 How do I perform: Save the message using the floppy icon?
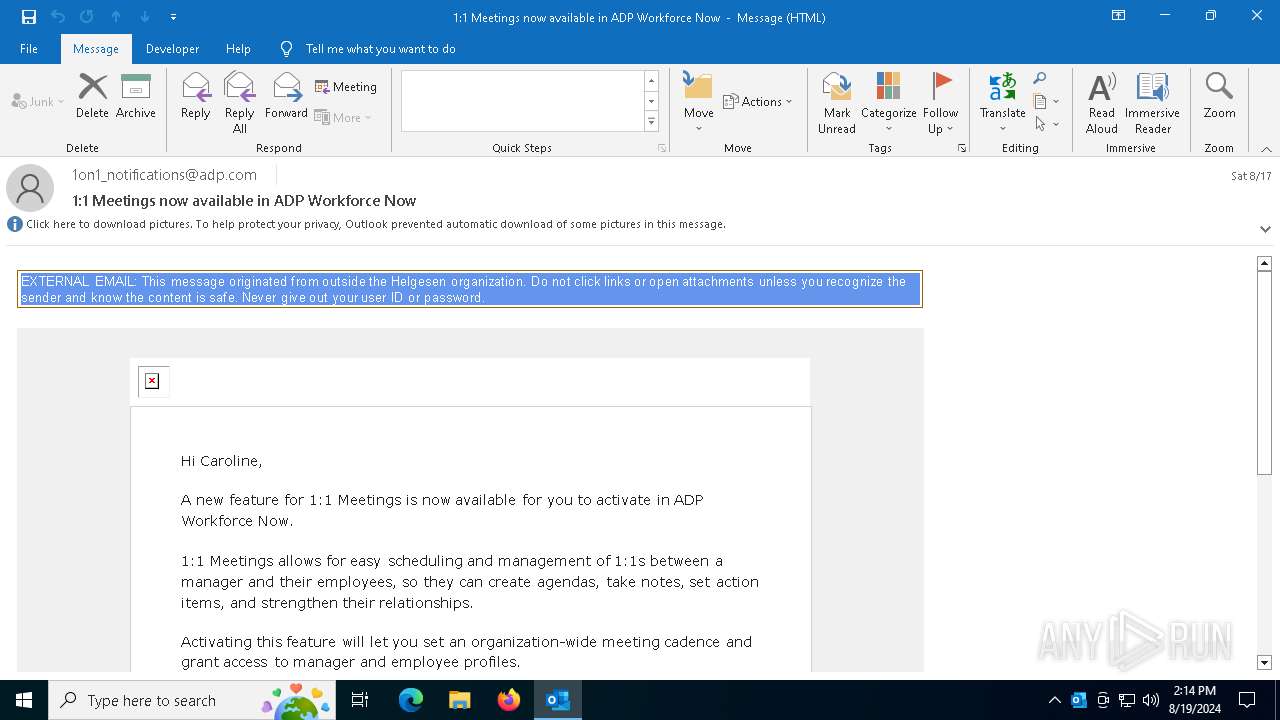point(28,17)
